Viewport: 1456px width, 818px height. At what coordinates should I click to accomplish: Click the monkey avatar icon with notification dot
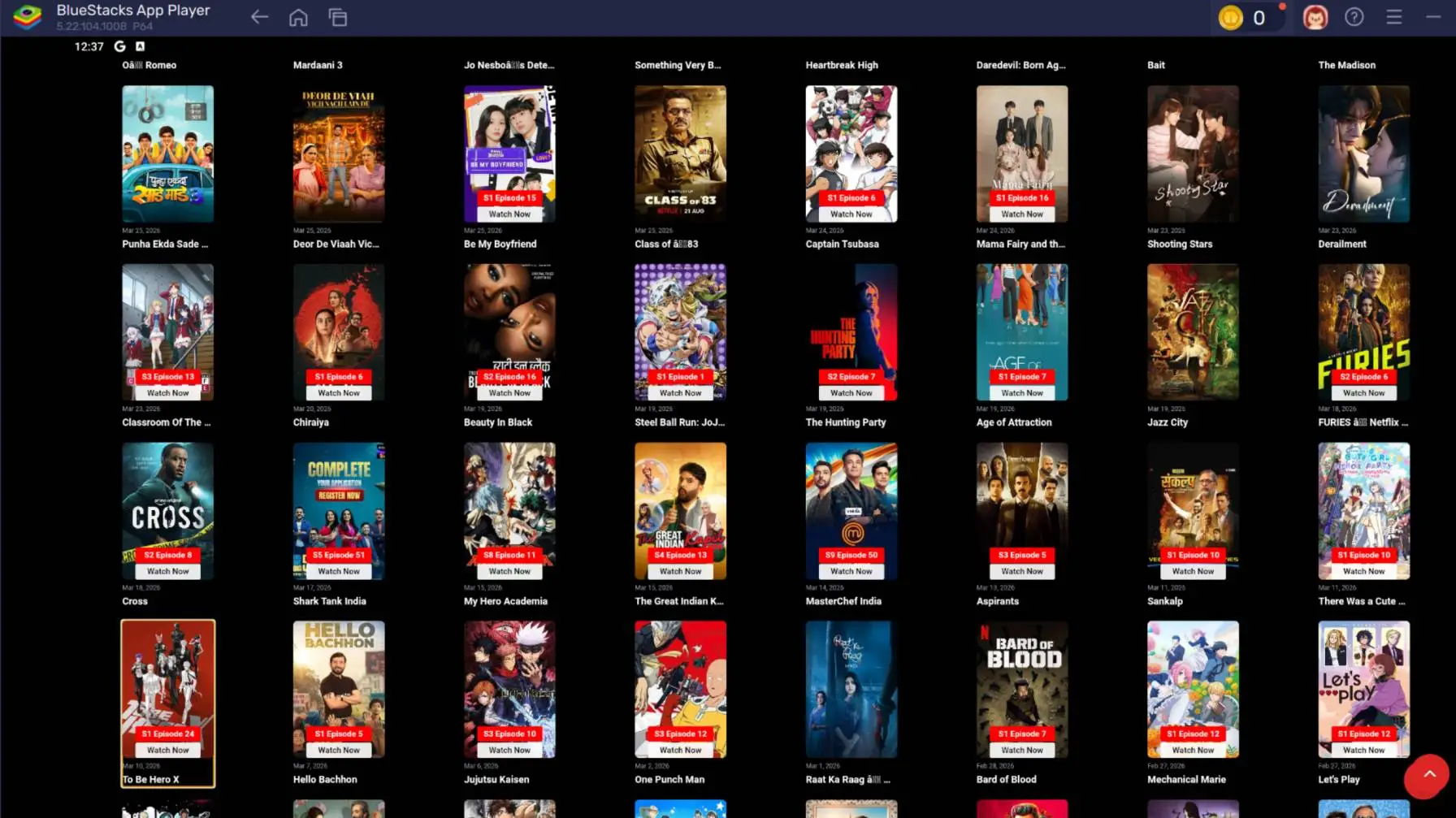[1315, 16]
